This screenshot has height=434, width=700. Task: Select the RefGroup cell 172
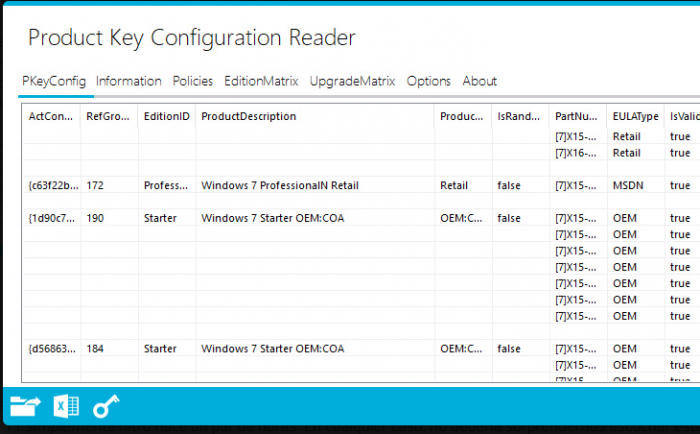(95, 185)
